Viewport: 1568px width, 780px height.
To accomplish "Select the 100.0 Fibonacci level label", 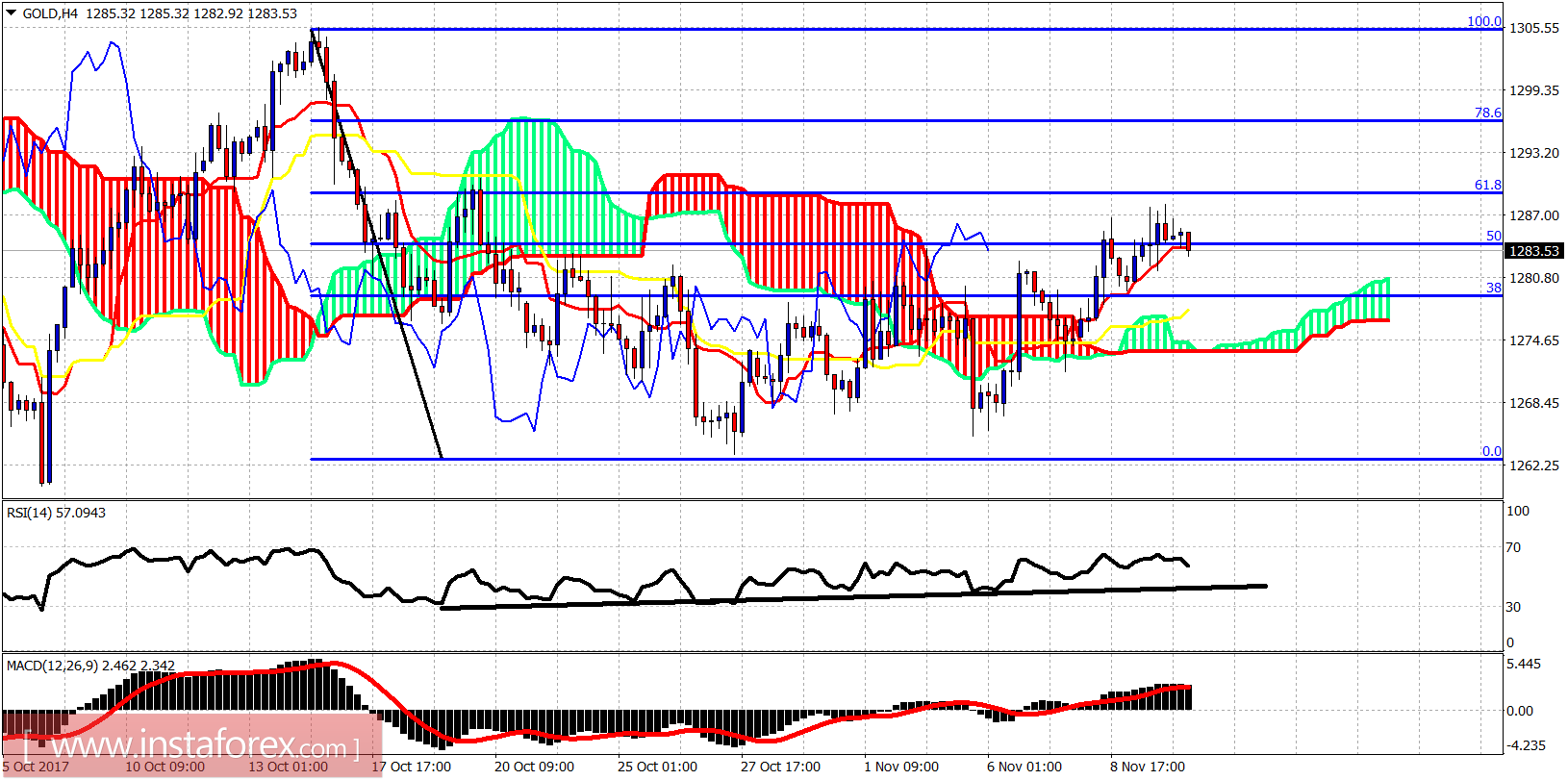I will (x=1483, y=21).
